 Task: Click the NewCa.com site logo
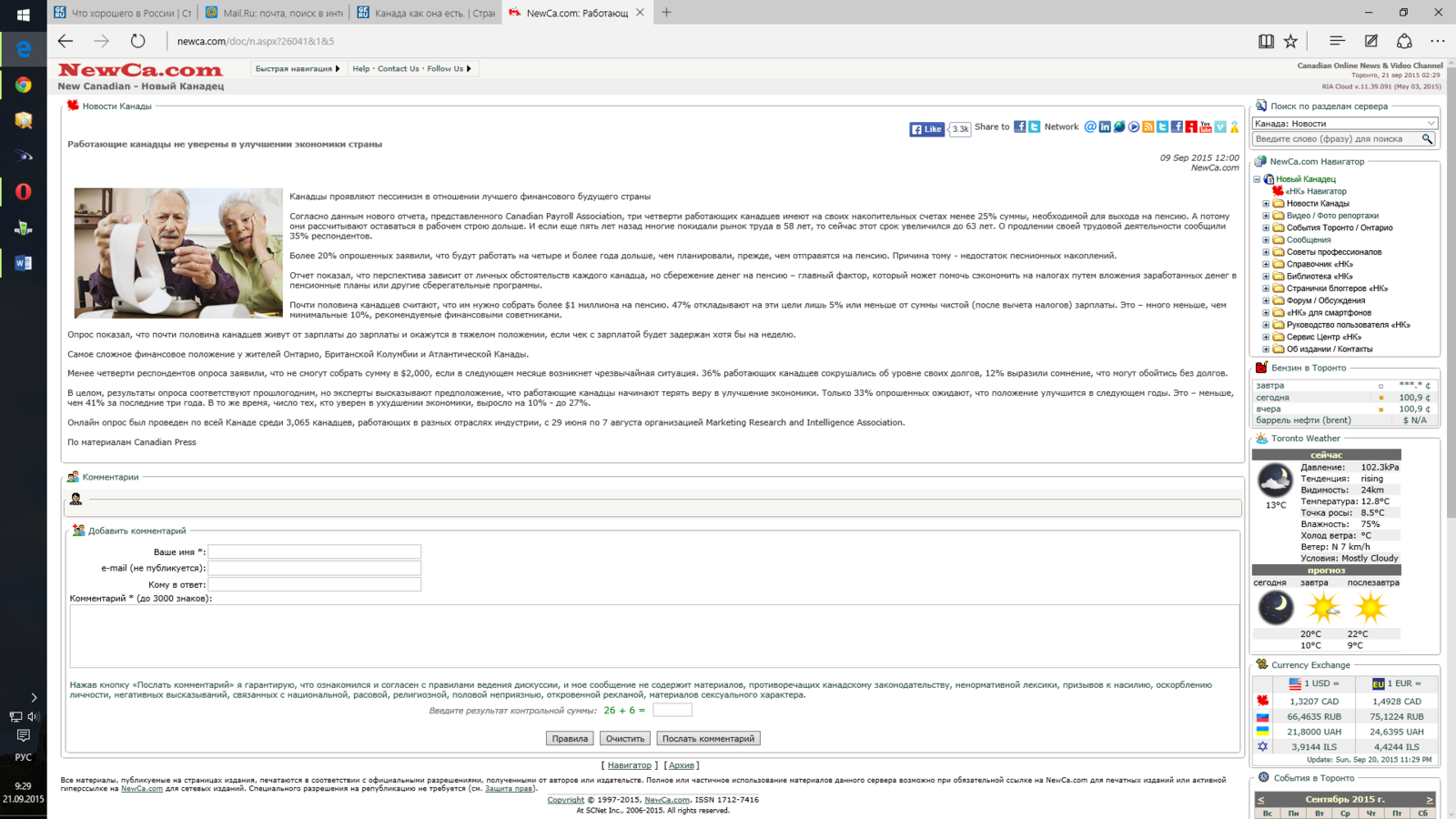click(x=140, y=70)
